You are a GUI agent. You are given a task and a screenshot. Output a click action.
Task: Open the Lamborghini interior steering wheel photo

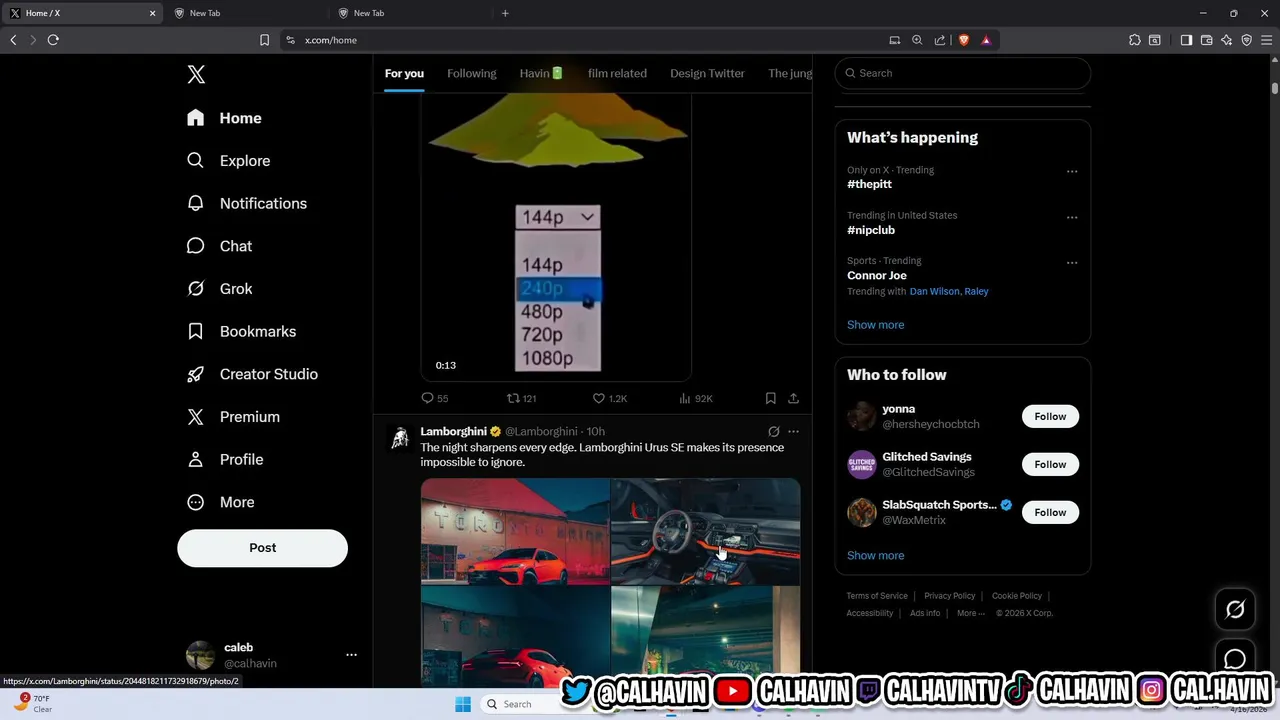pos(705,531)
